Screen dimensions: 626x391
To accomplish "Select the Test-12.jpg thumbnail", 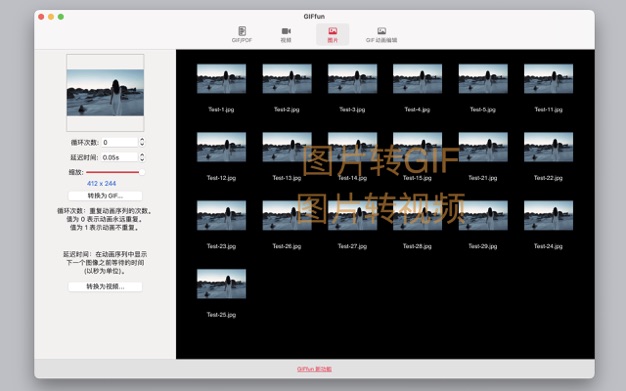I will coord(221,147).
